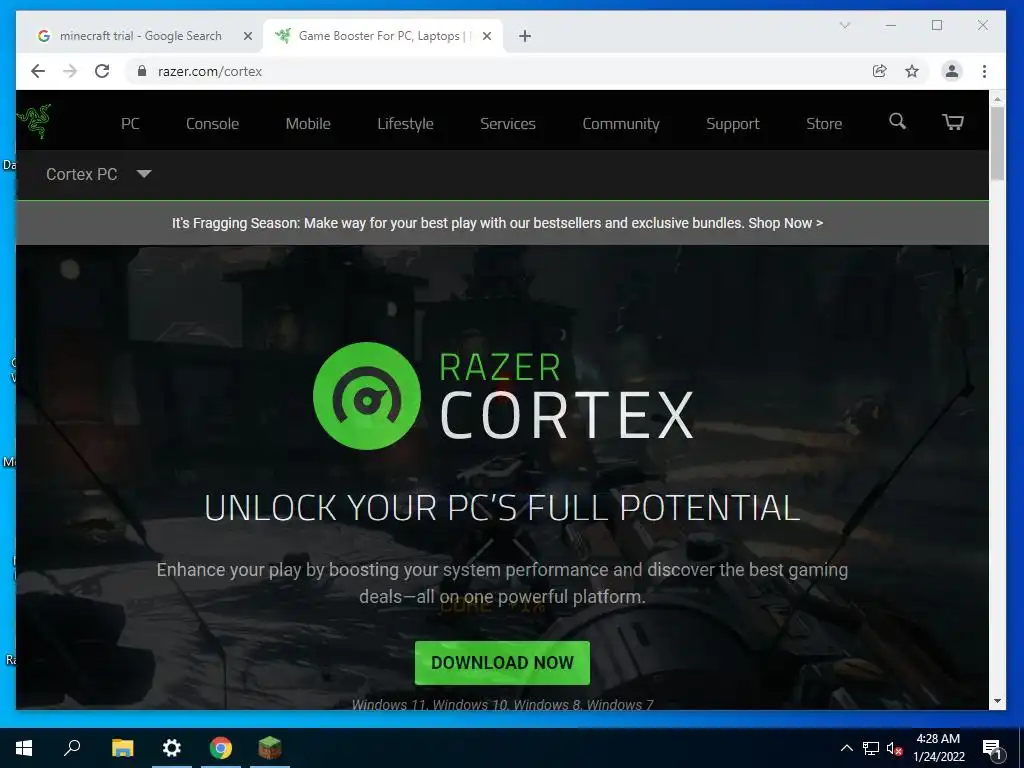Click Chrome icon in taskbar
The height and width of the screenshot is (768, 1024).
[221, 748]
